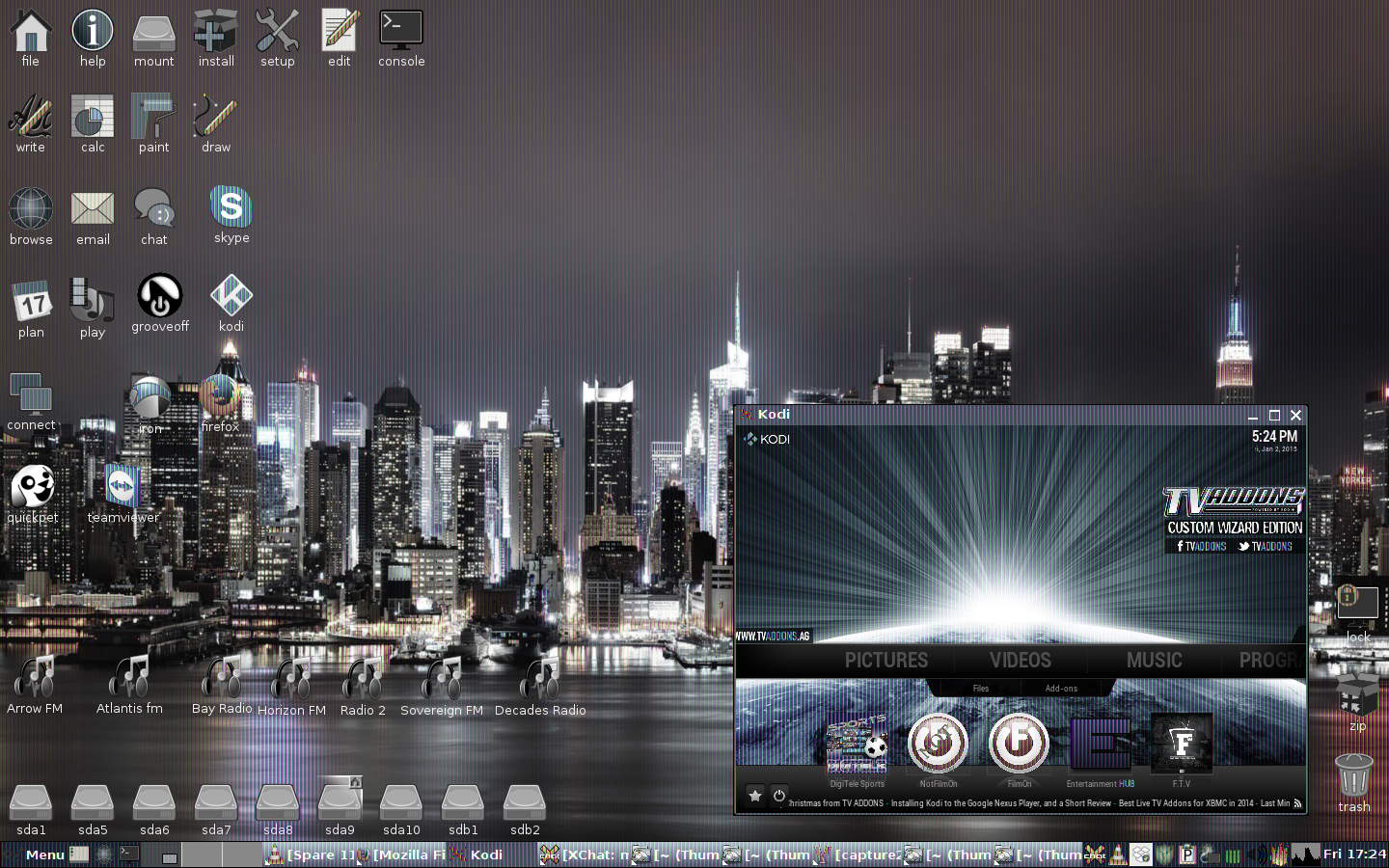The image size is (1389, 868).
Task: Select VIDEOS in Kodi's home menu
Action: coord(1021,661)
